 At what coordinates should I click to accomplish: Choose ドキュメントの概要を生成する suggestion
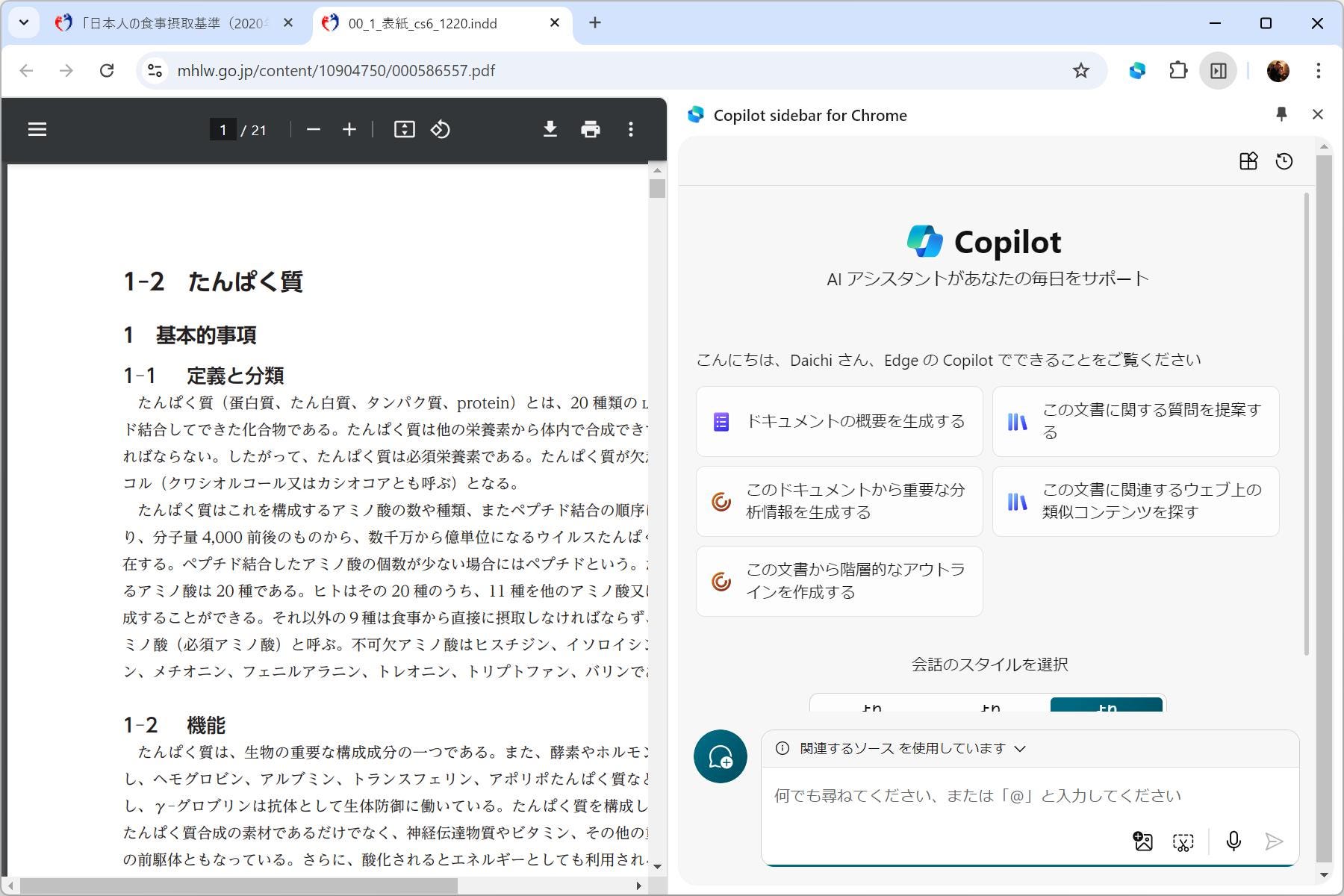click(839, 421)
